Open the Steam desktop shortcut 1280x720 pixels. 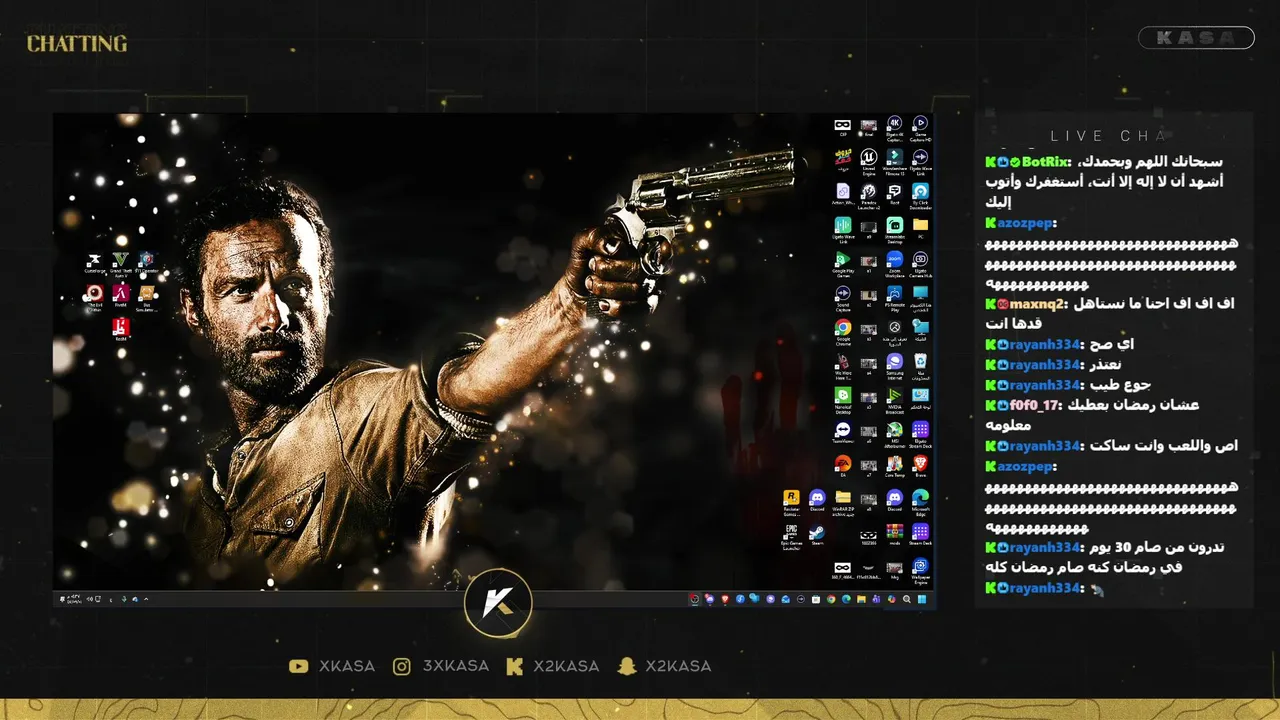click(x=817, y=532)
